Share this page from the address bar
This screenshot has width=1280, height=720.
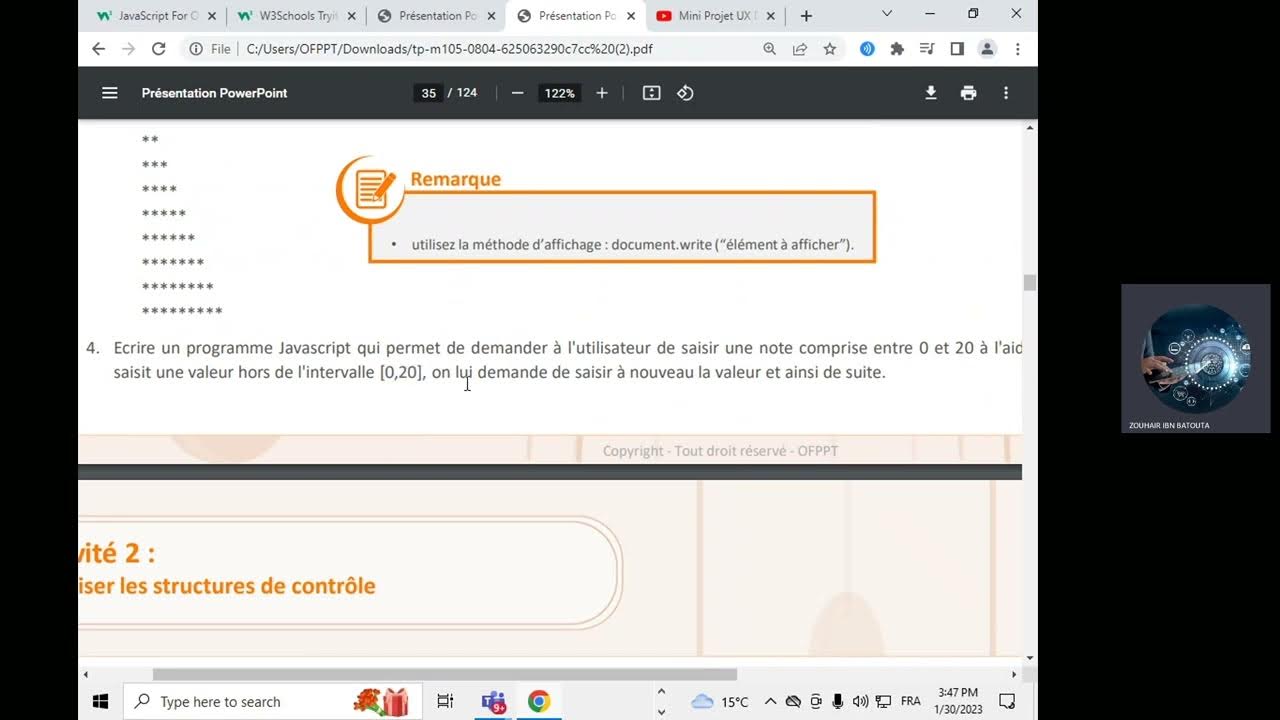tap(800, 49)
